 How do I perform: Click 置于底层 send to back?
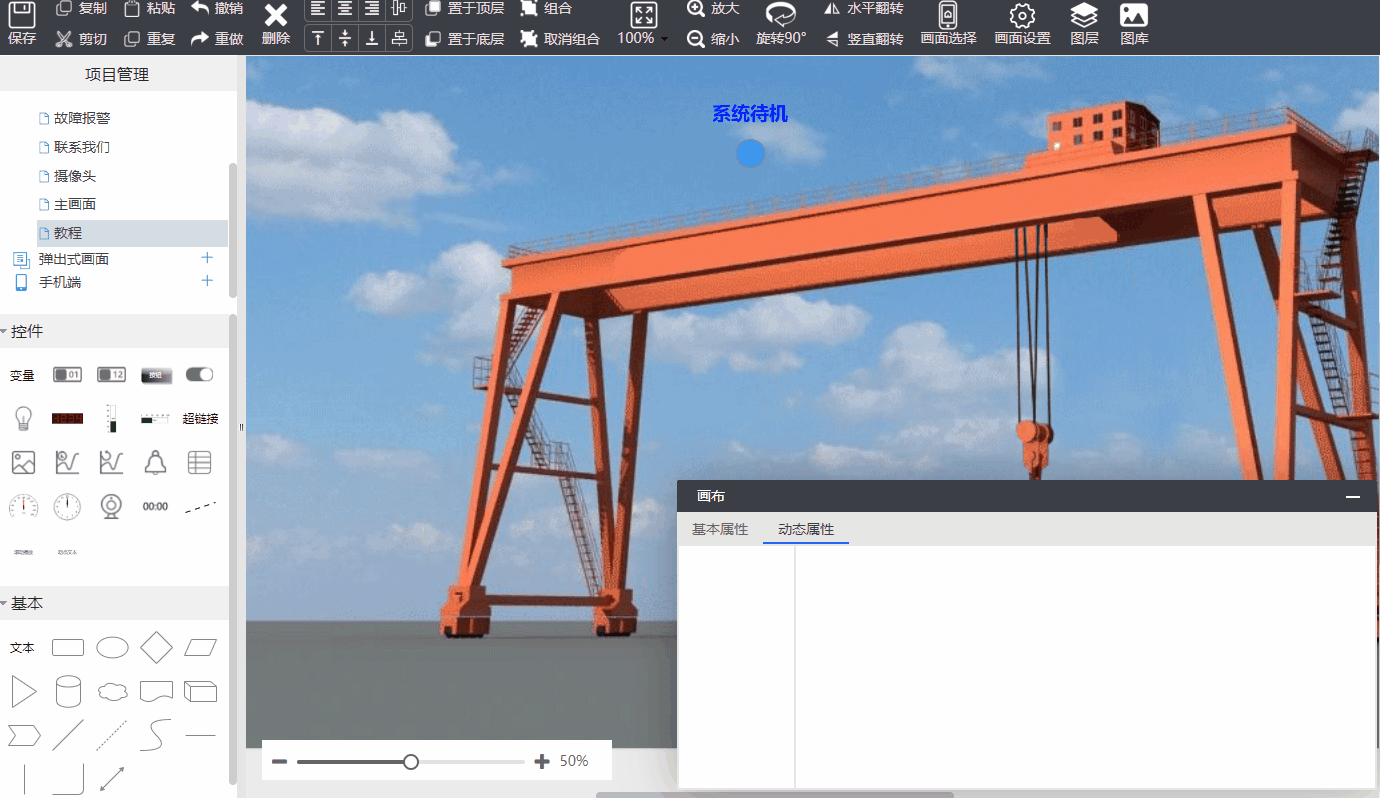click(464, 39)
